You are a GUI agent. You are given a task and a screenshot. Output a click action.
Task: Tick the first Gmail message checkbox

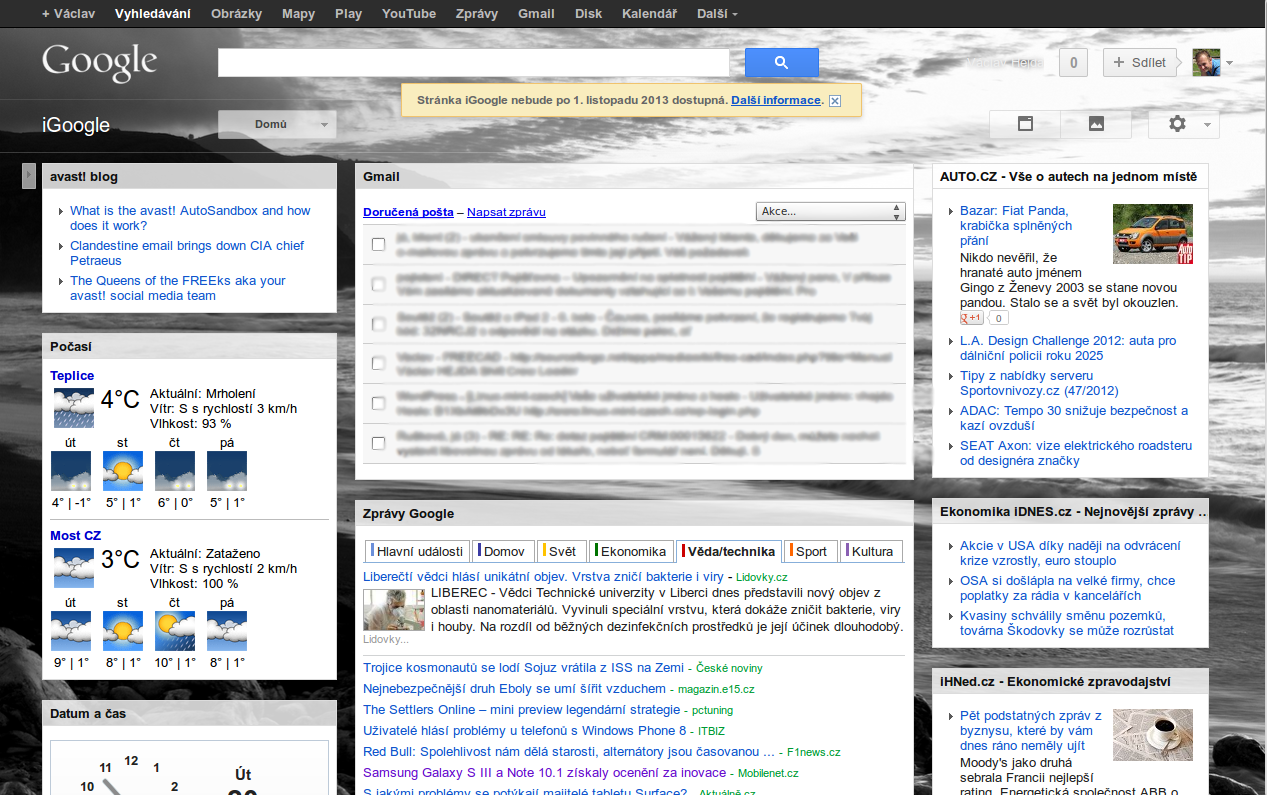click(x=378, y=244)
